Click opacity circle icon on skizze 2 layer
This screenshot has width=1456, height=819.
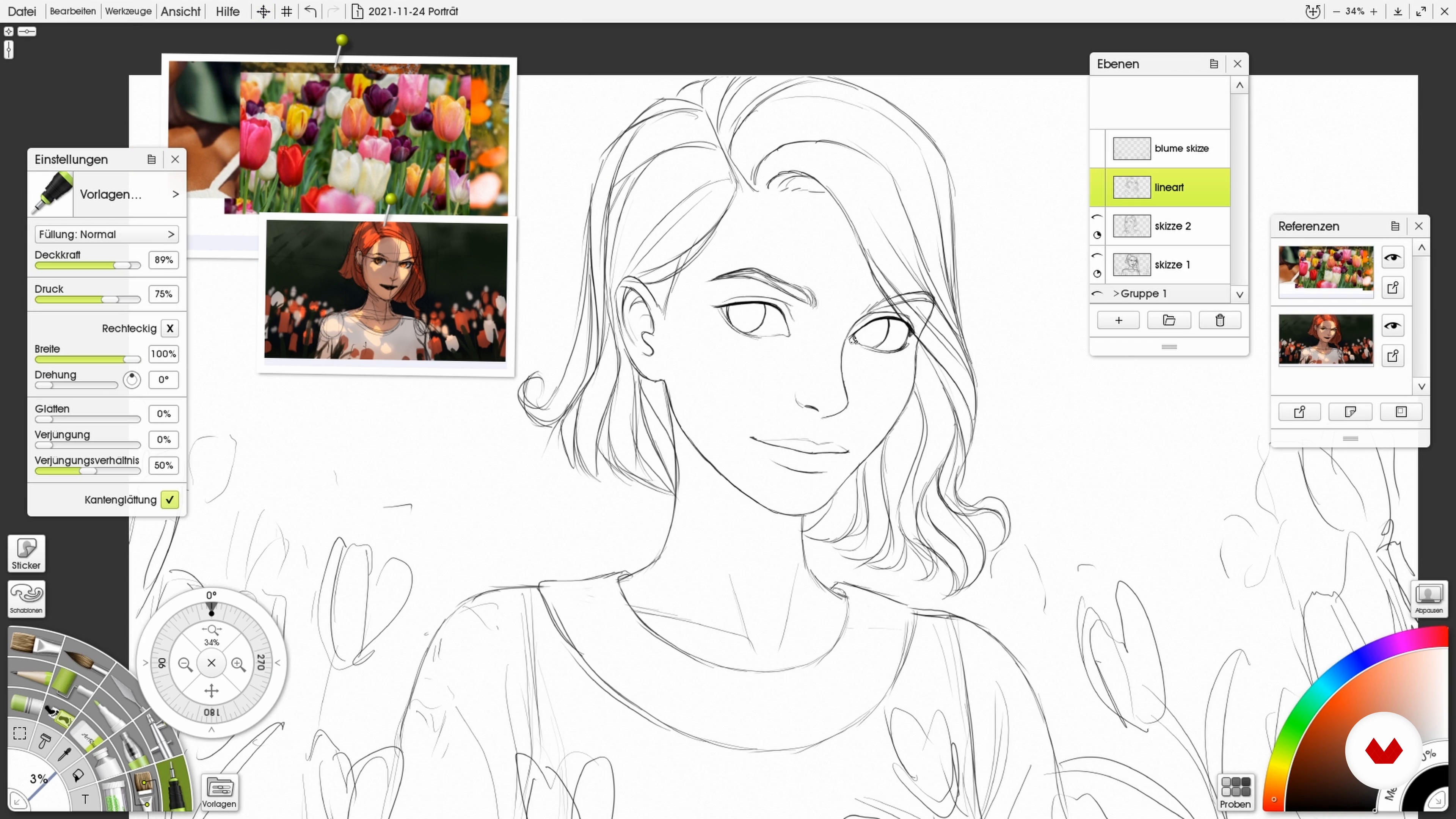1097,235
